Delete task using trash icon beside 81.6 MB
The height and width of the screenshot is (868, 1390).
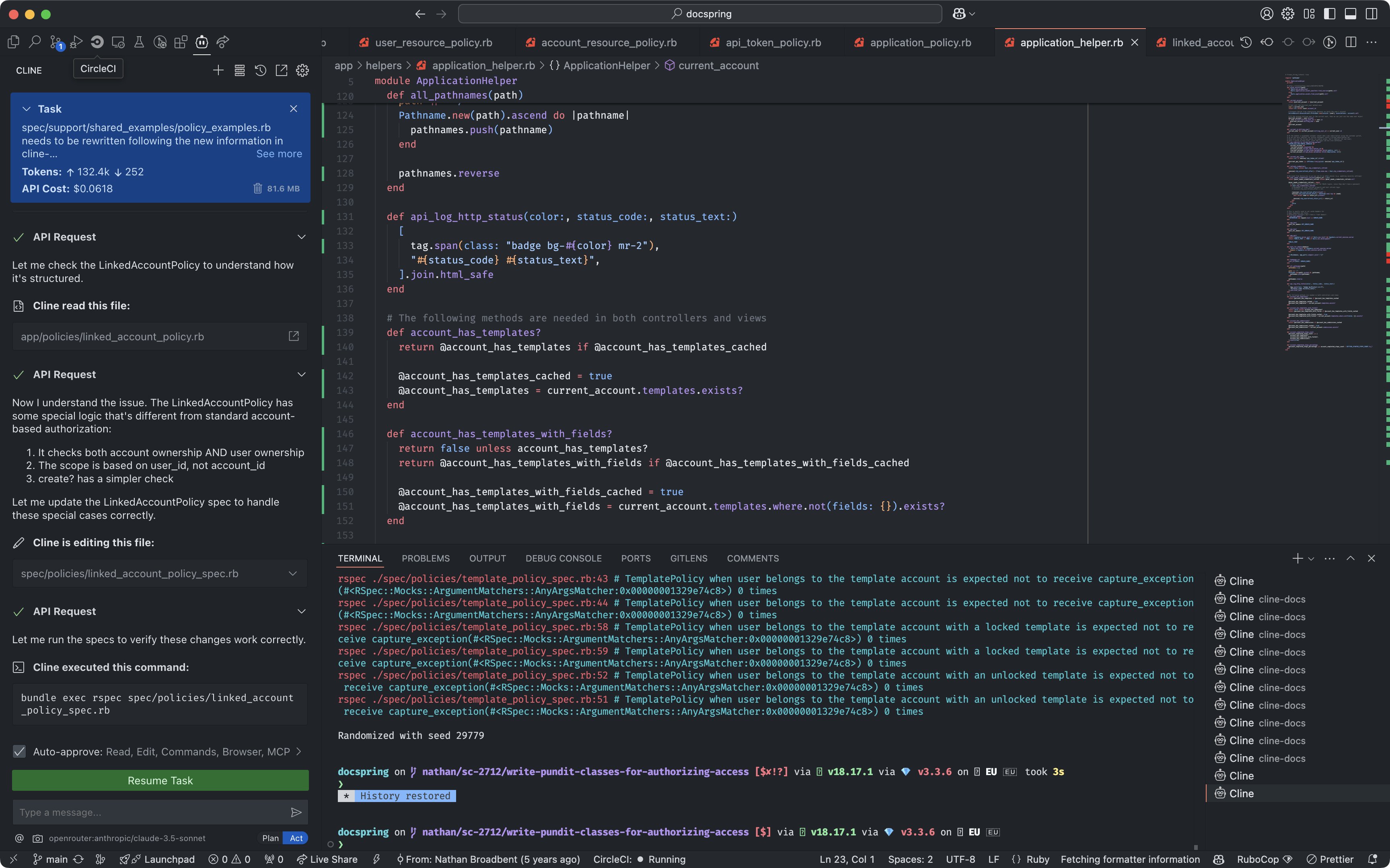(x=258, y=188)
